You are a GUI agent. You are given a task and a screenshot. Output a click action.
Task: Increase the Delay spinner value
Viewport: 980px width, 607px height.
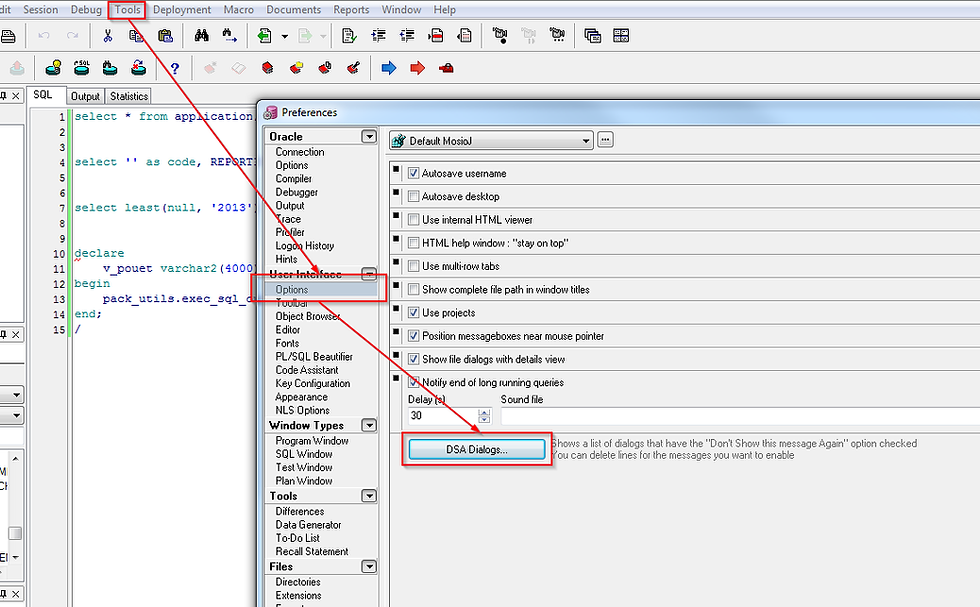tap(484, 412)
